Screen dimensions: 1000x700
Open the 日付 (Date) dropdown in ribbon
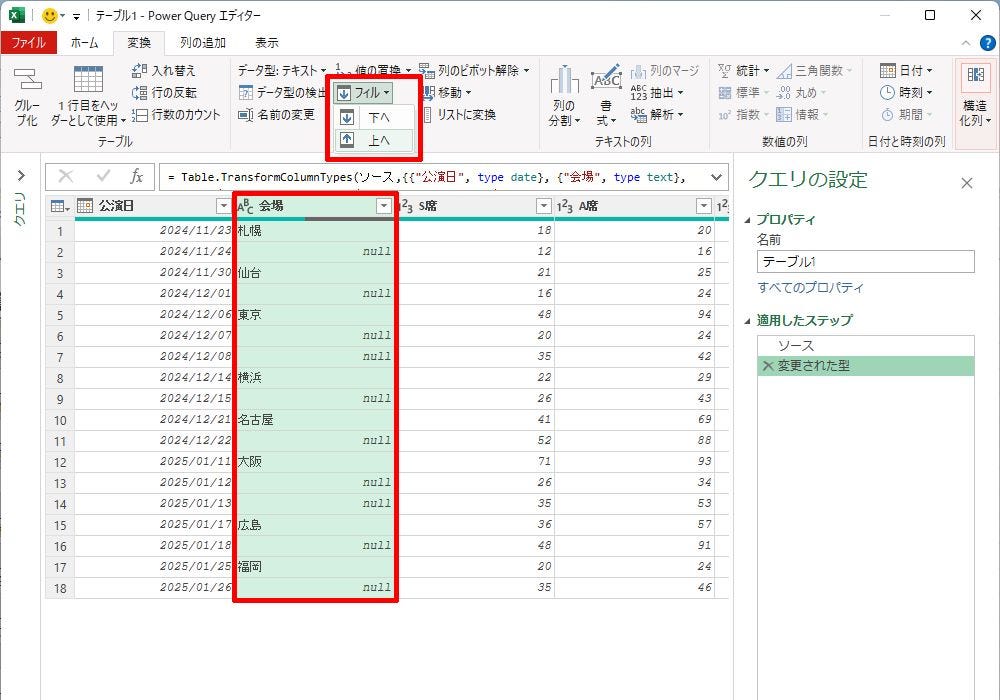(x=906, y=70)
